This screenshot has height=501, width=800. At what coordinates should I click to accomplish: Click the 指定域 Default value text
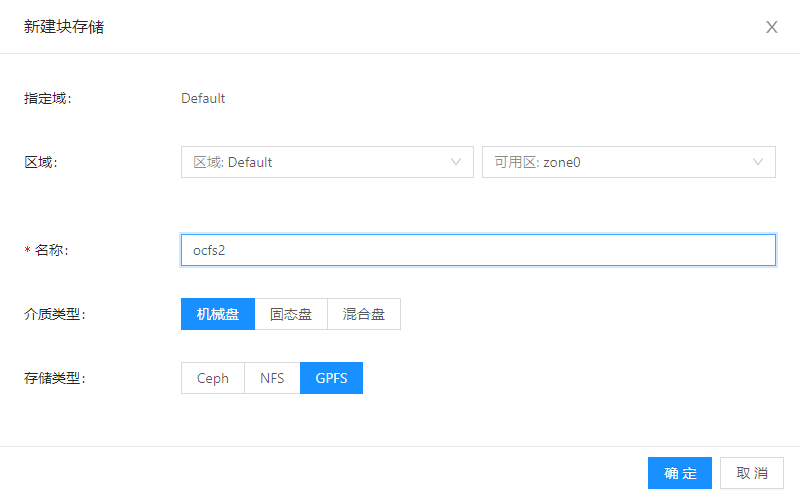[203, 98]
